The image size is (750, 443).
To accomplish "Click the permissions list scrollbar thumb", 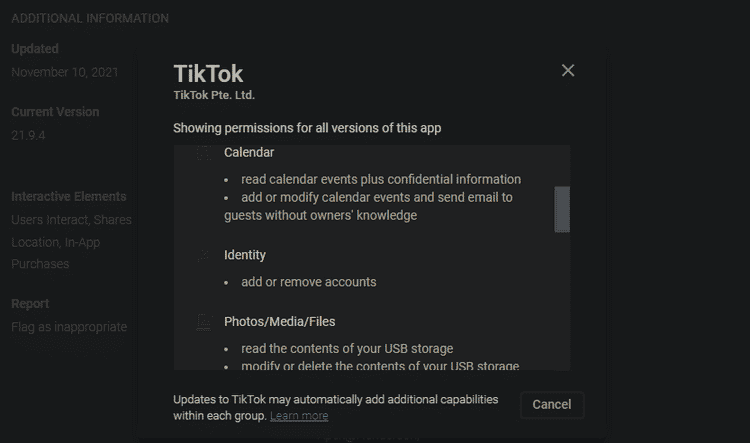I will 562,210.
